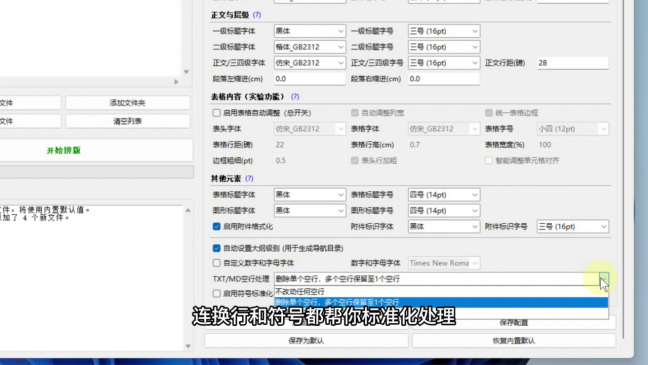
Task: Open help for 表格内容 (实验功能) section
Action: click(x=295, y=97)
